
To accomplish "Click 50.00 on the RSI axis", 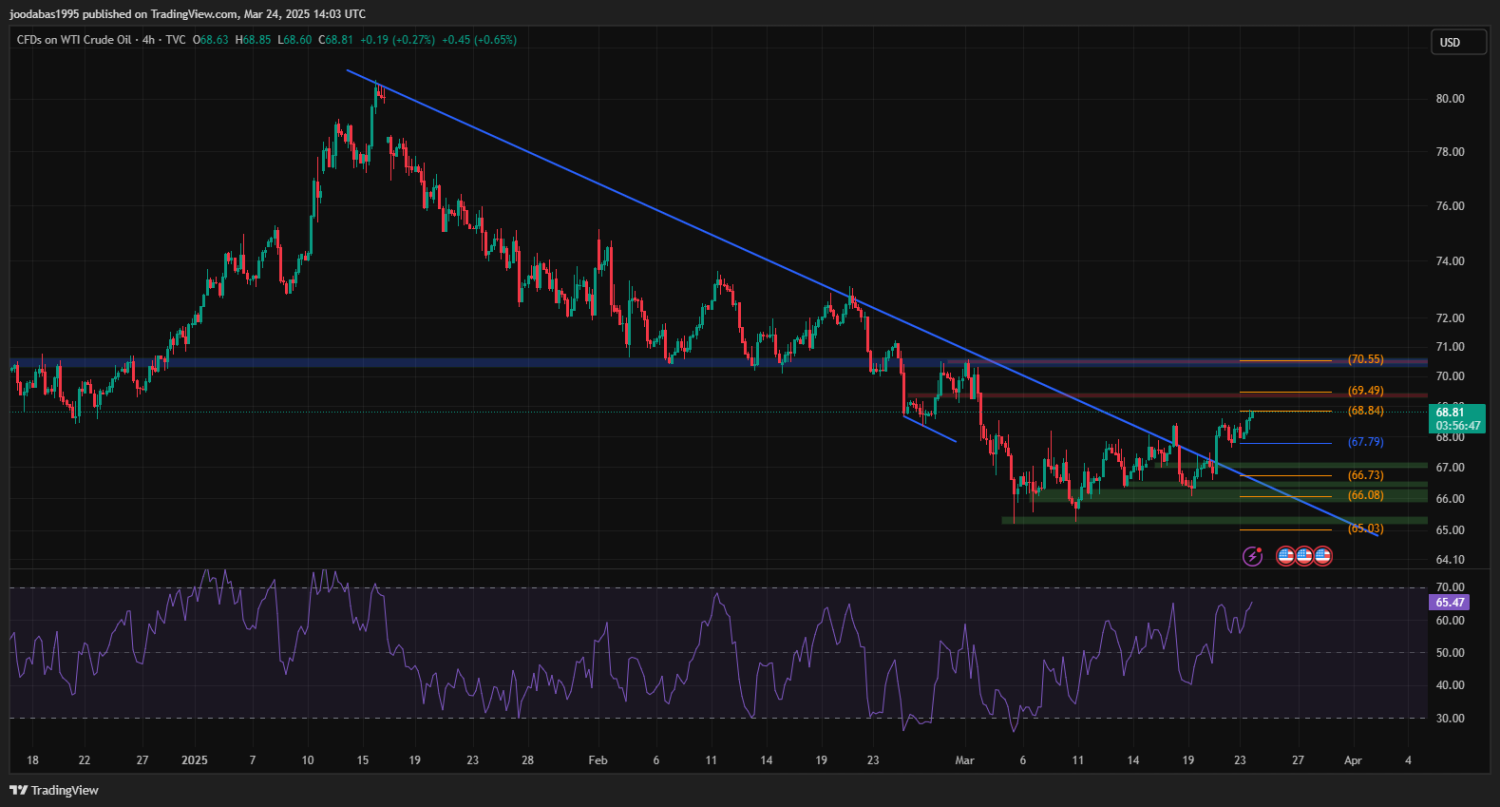I will click(x=1450, y=653).
